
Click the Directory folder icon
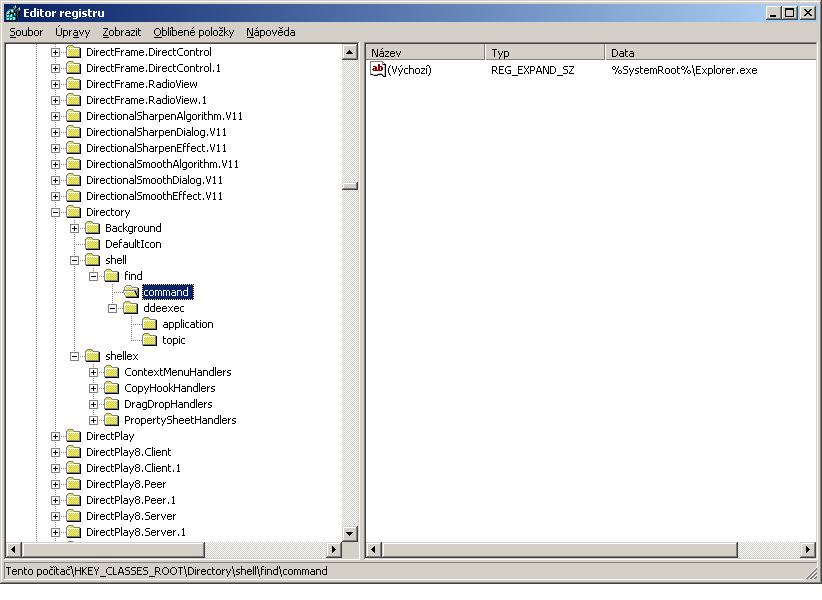click(x=73, y=212)
